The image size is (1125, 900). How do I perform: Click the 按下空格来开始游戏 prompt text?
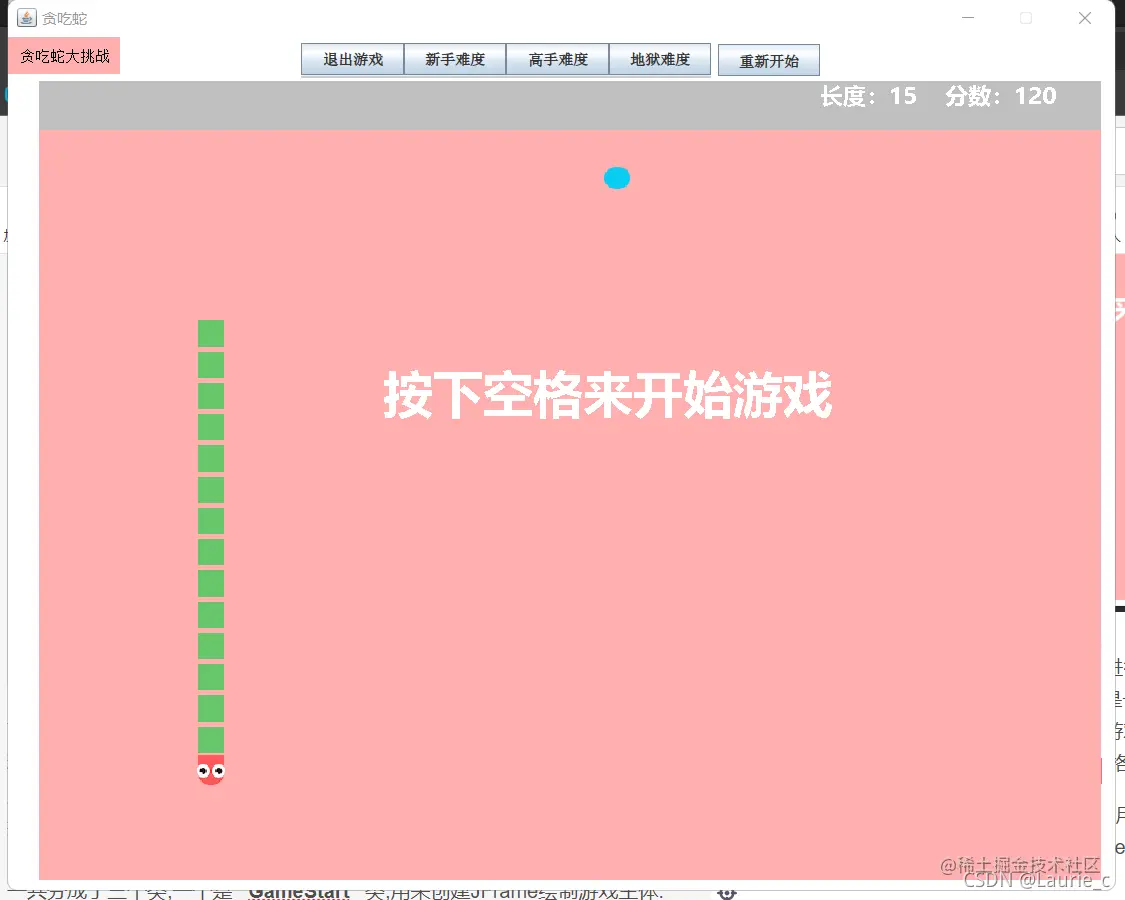[x=606, y=396]
